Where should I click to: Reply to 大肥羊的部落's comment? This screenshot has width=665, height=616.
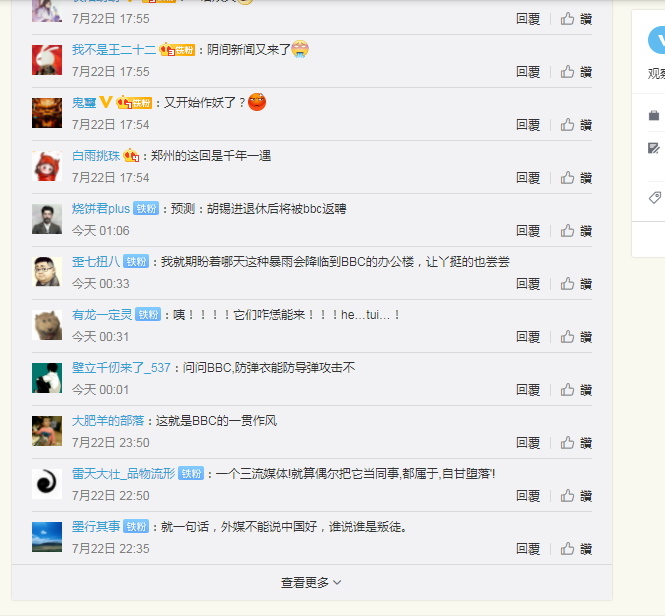point(528,443)
